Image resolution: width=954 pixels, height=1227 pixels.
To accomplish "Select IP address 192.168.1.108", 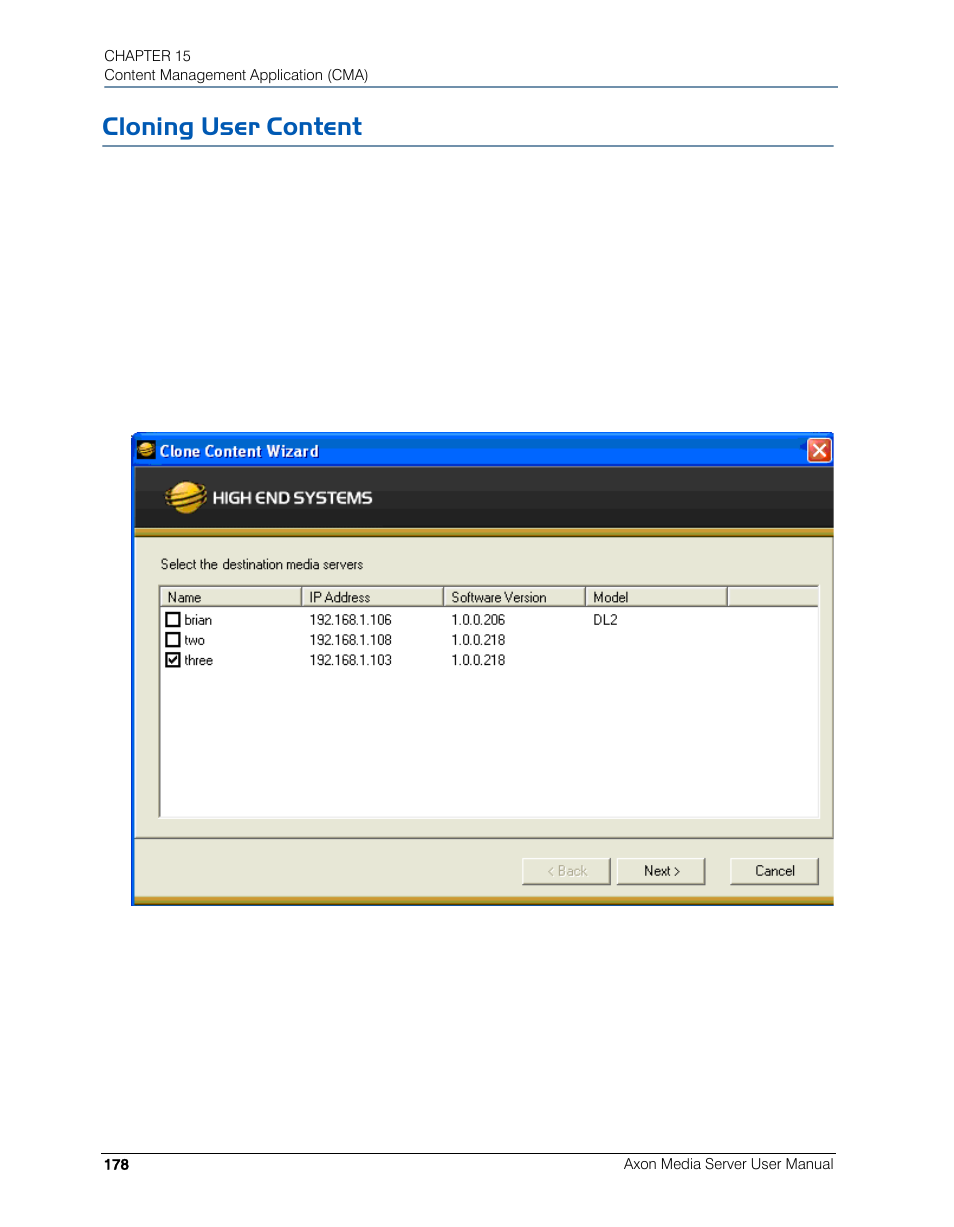I will pyautogui.click(x=350, y=640).
